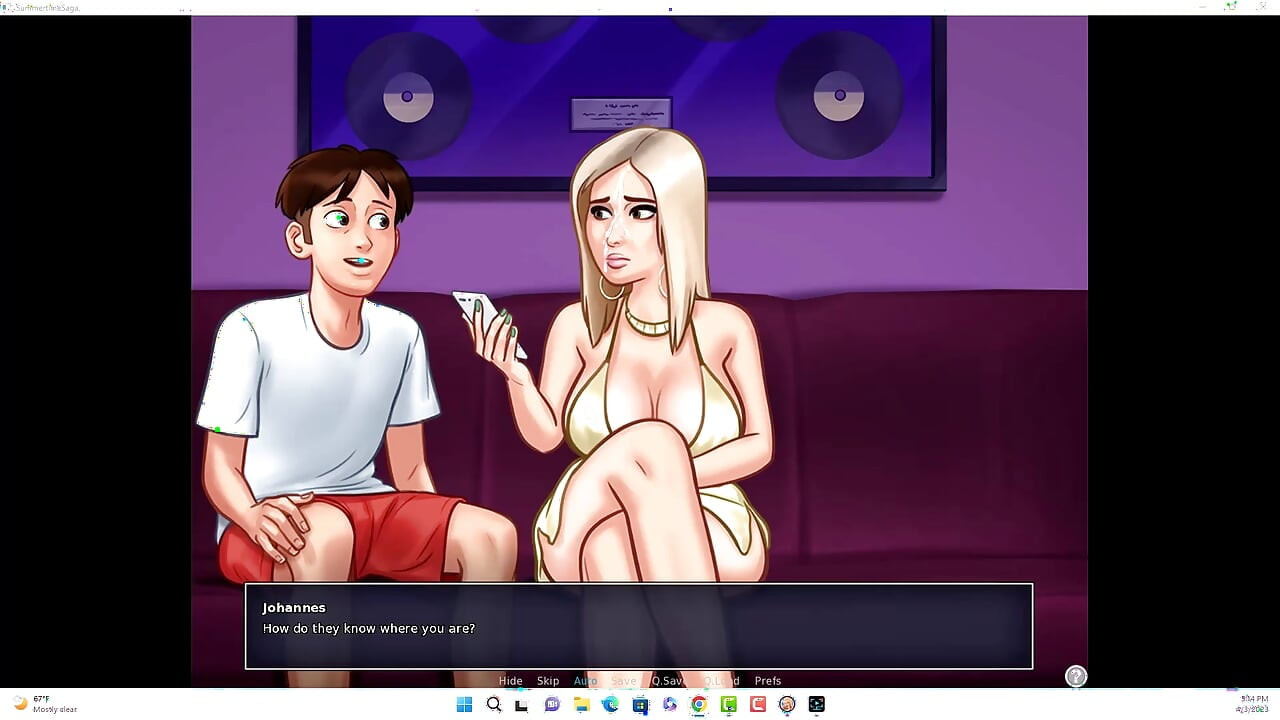This screenshot has height=720, width=1280.
Task: Click the help question-mark icon
Action: (x=1076, y=676)
